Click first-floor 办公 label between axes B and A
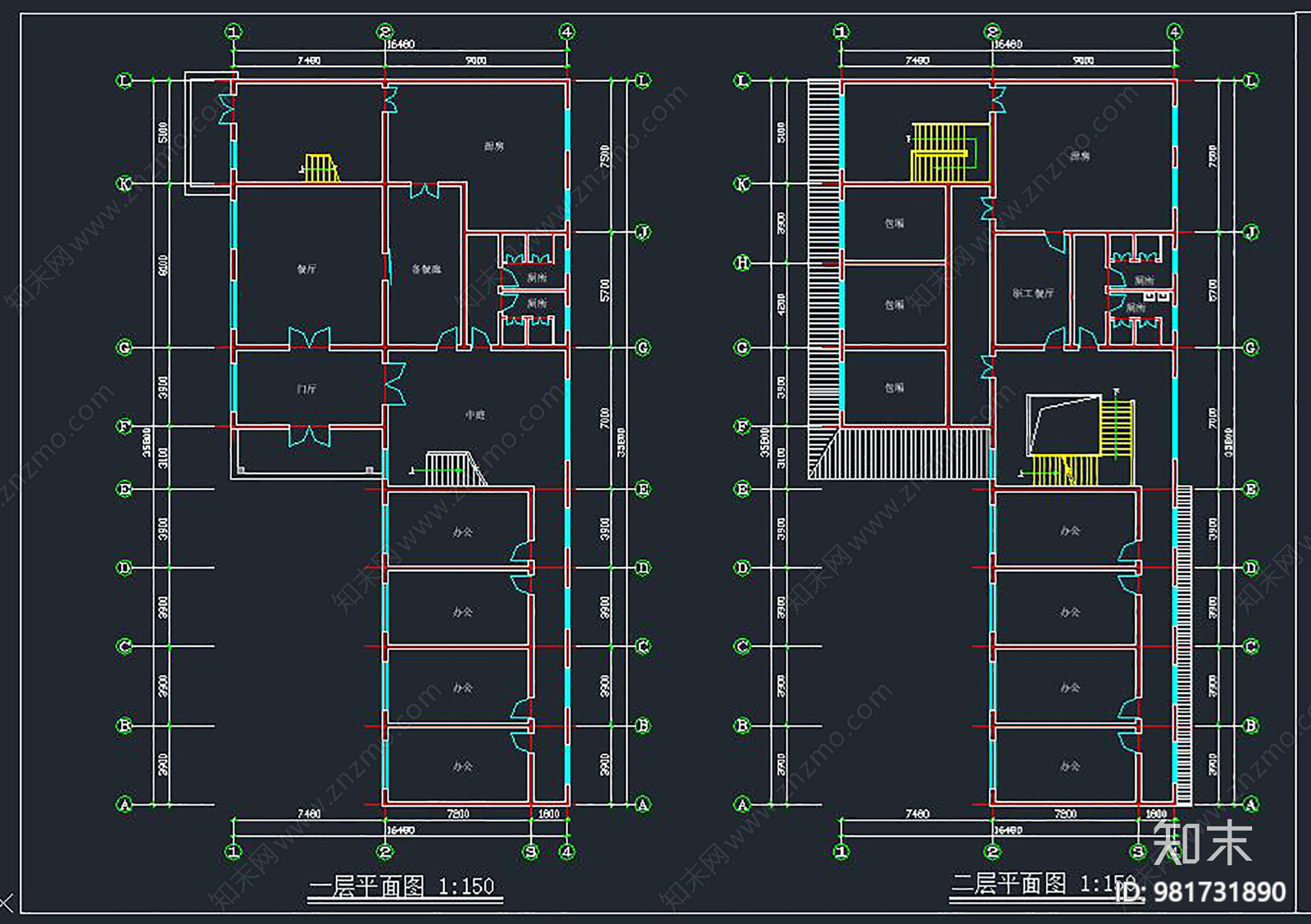Screen dimensions: 1311x924 pos(463,766)
